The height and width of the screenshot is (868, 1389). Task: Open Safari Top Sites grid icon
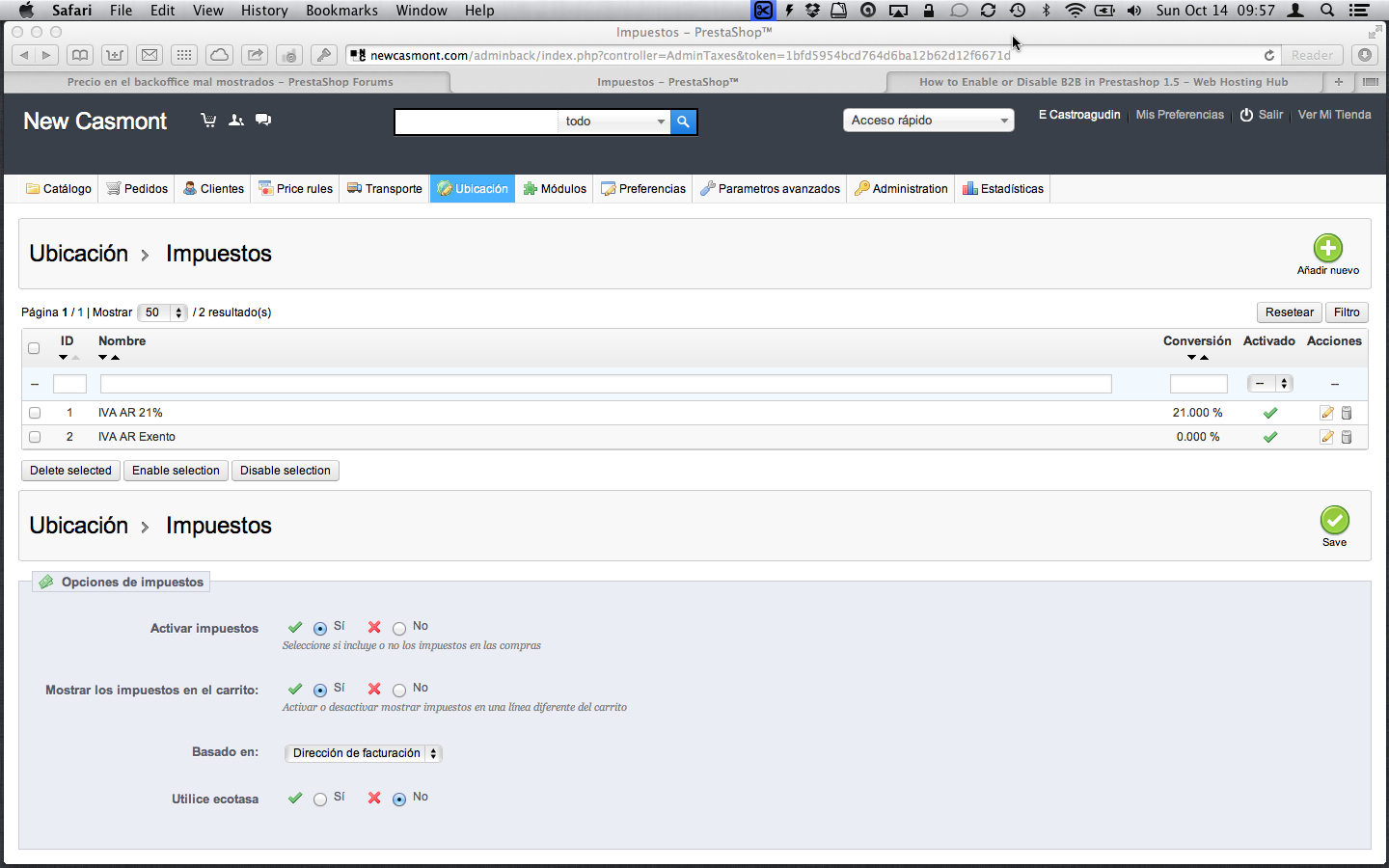184,55
